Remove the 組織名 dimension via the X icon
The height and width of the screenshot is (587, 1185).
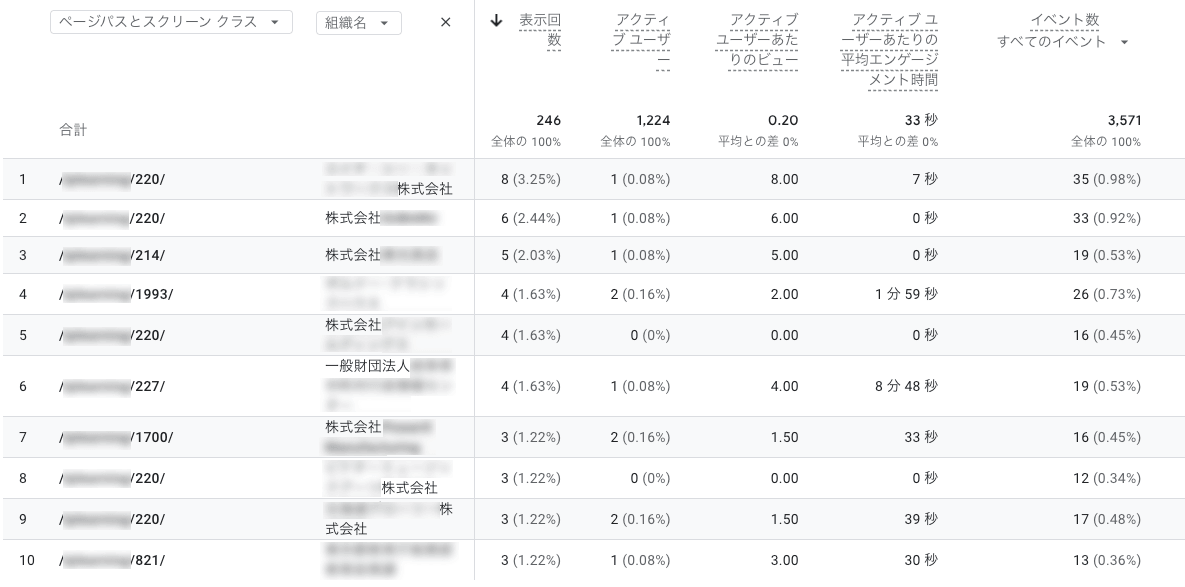click(x=445, y=21)
